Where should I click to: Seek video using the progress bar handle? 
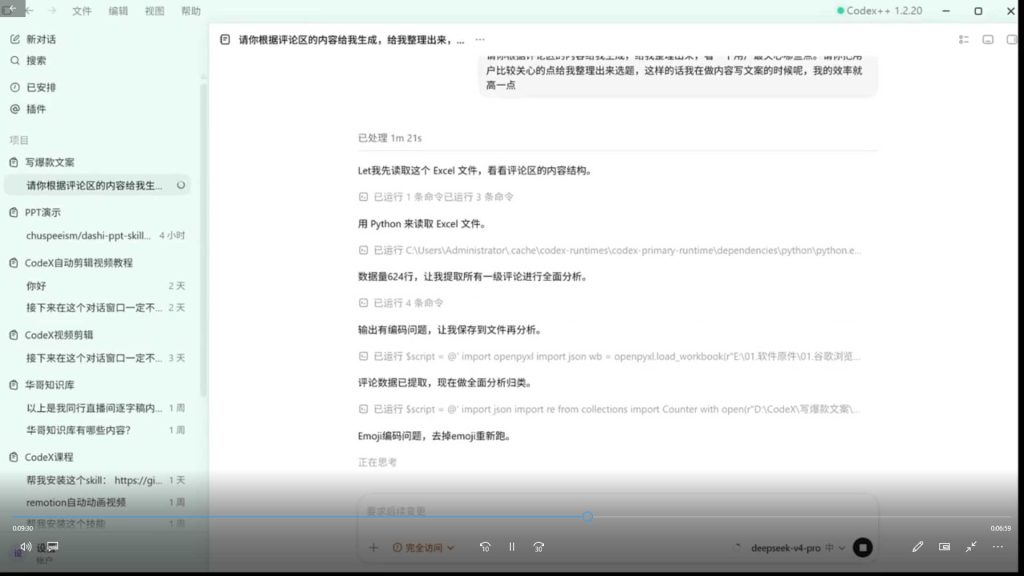pos(588,517)
